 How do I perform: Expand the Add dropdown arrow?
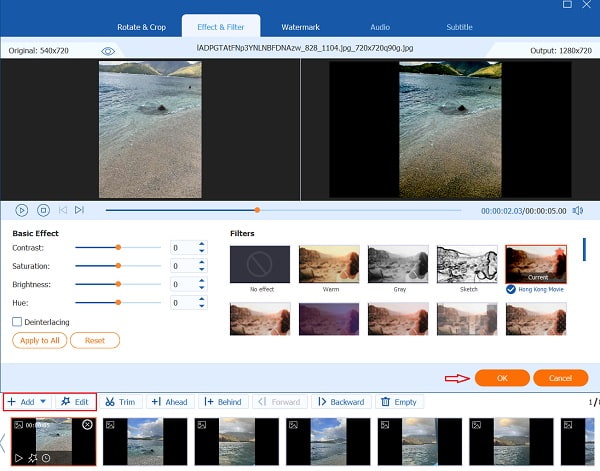pos(43,402)
